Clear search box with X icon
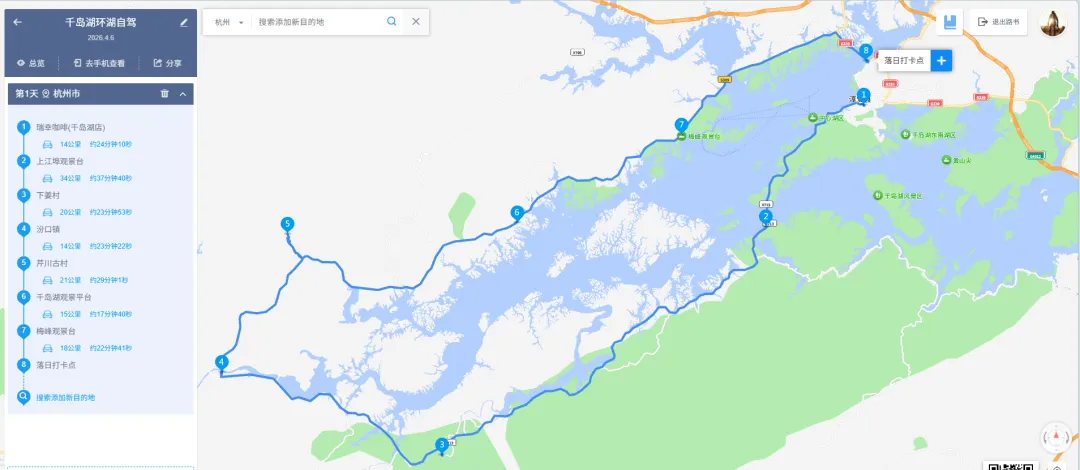 tap(416, 21)
